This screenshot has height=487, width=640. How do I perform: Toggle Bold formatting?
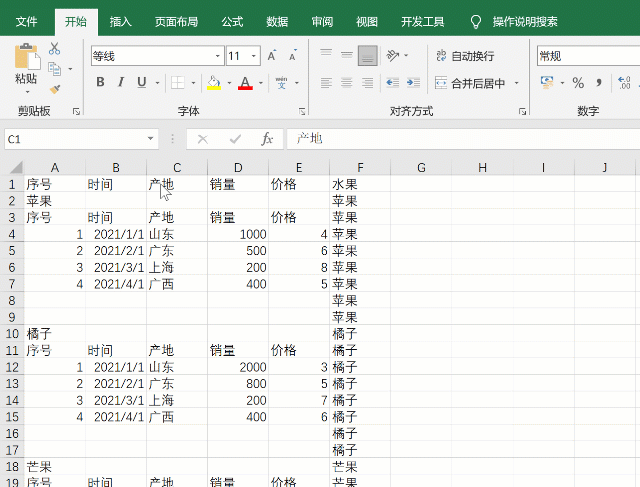100,82
